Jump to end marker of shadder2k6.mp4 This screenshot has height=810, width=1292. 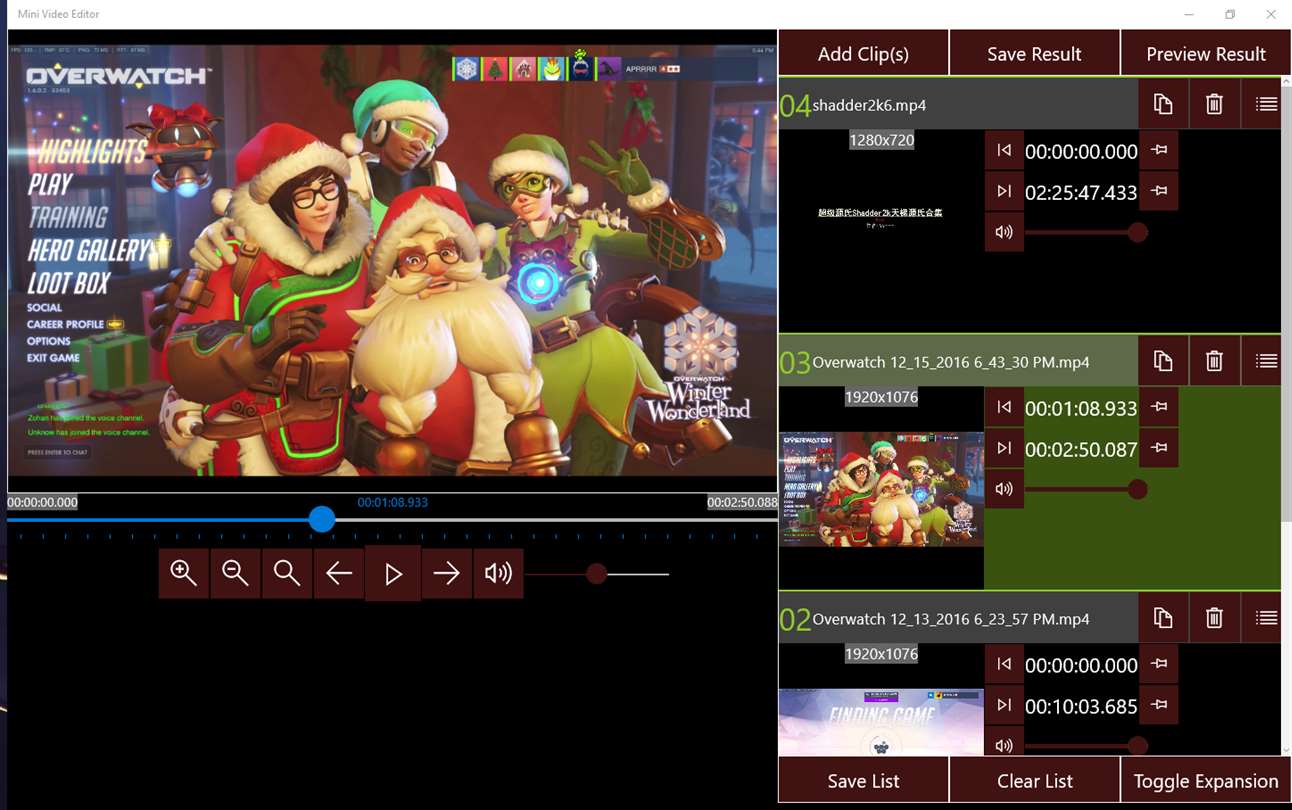point(1004,191)
